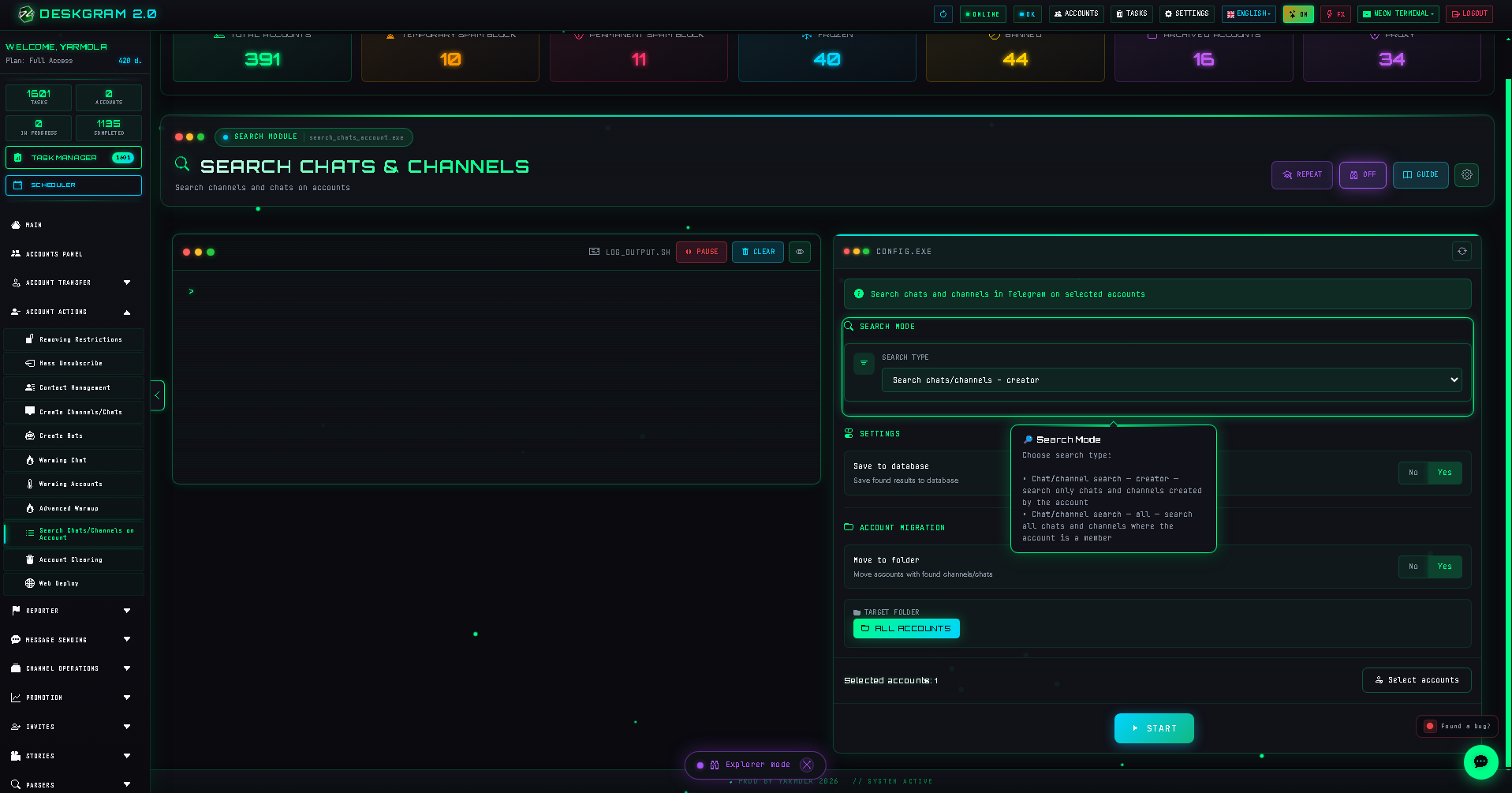The width and height of the screenshot is (1512, 793).
Task: Open the Accounts Panel sidebar item
Action: coord(75,254)
